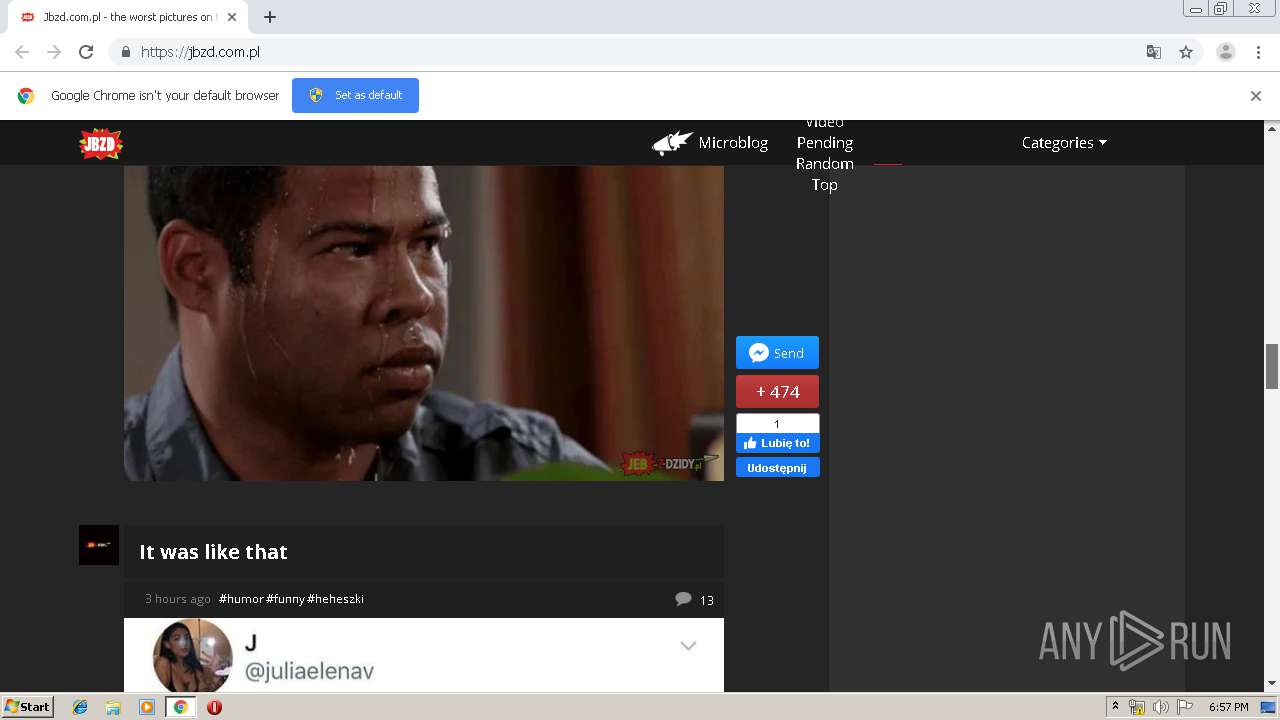The height and width of the screenshot is (720, 1280).
Task: Open File Explorer from taskbar
Action: click(x=113, y=707)
